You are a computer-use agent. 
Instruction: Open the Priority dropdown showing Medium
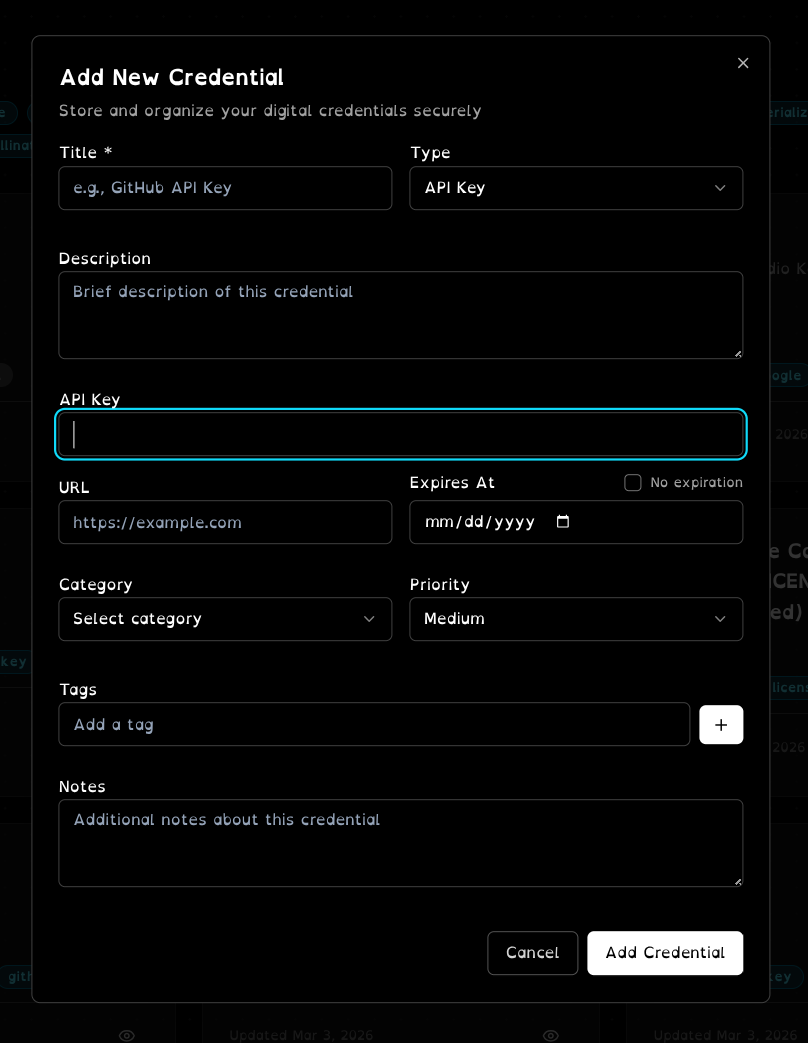click(x=576, y=619)
